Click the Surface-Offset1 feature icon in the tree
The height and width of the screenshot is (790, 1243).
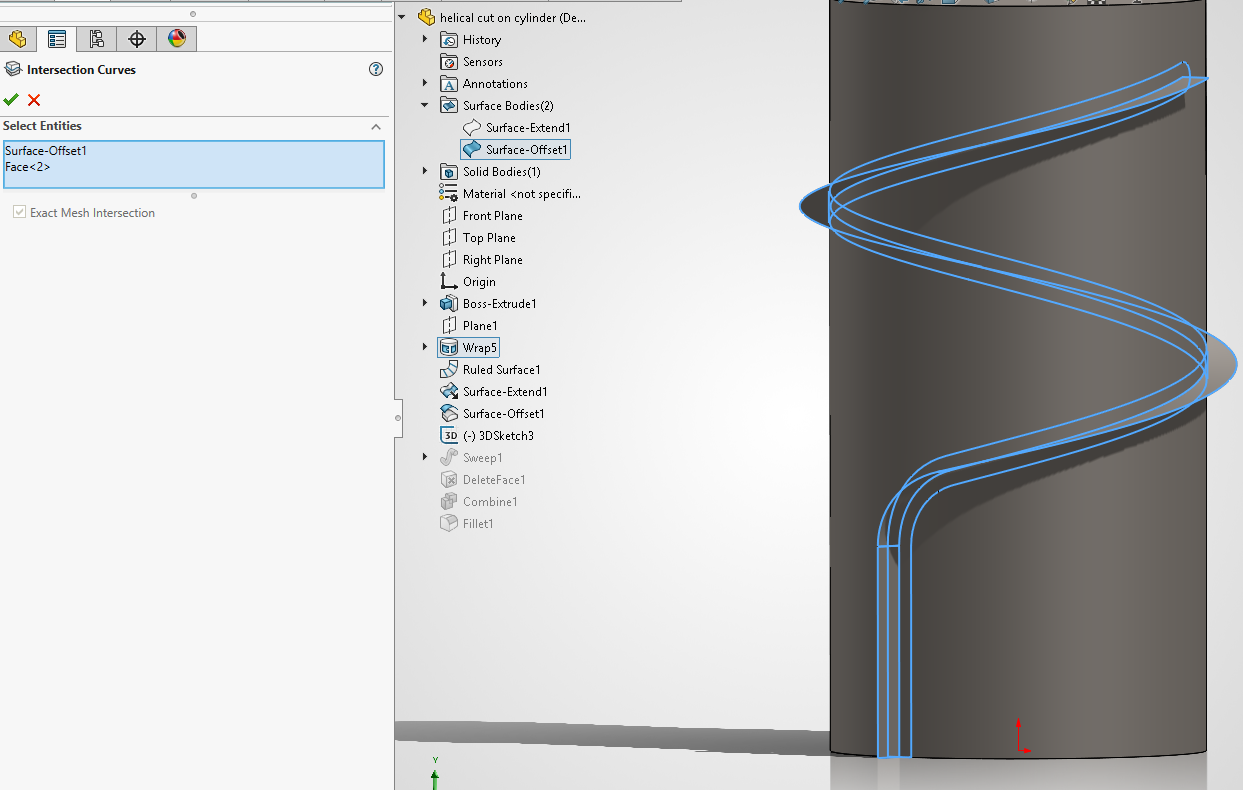click(449, 414)
